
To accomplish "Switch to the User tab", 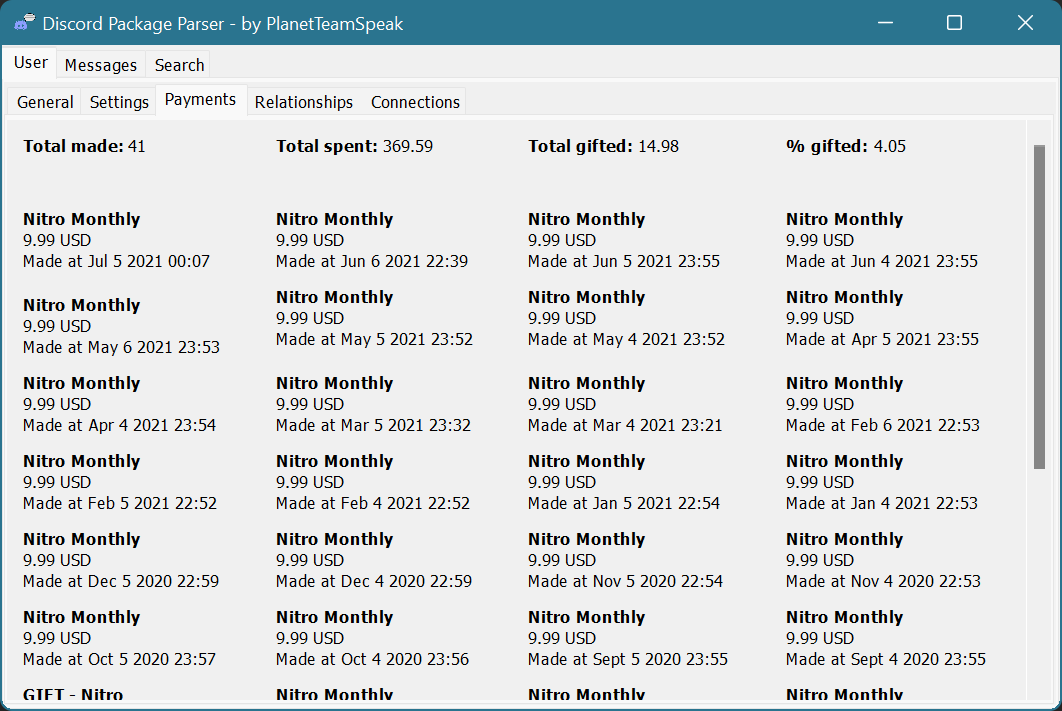I will coord(30,62).
